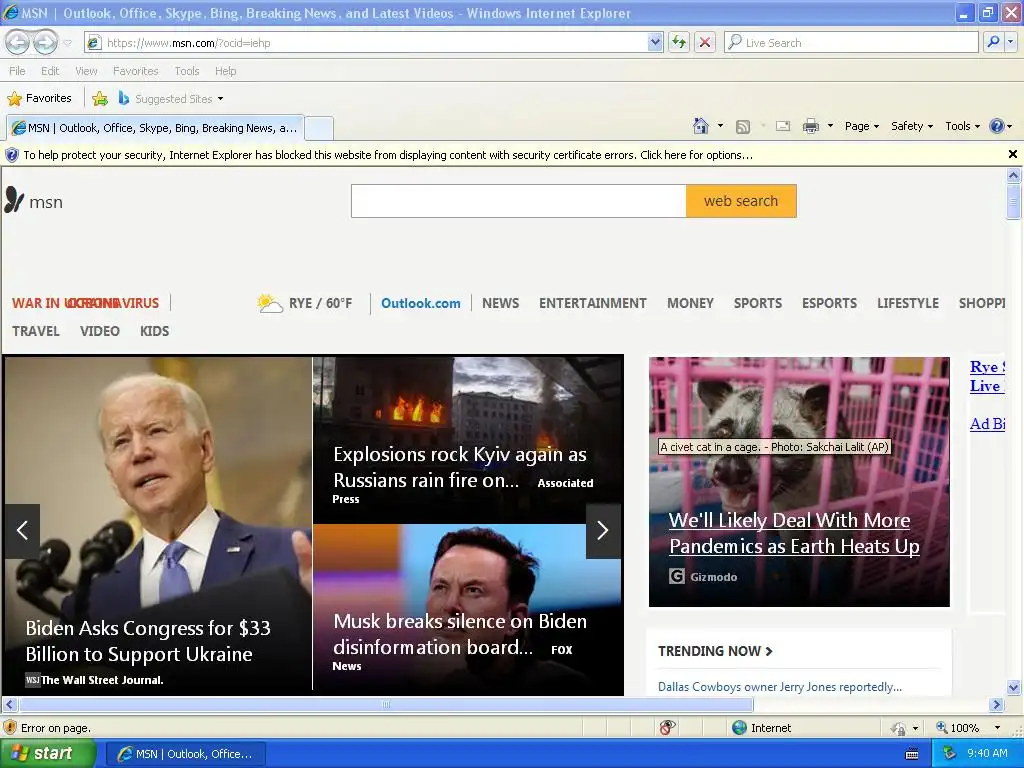Open the Help menu
The width and height of the screenshot is (1024, 768).
225,71
